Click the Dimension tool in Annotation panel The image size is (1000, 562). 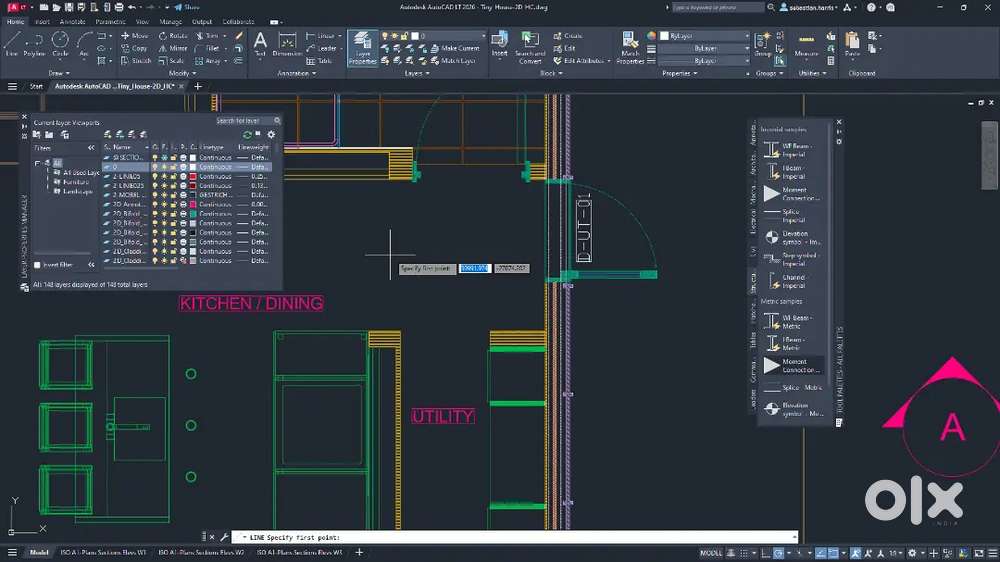288,43
